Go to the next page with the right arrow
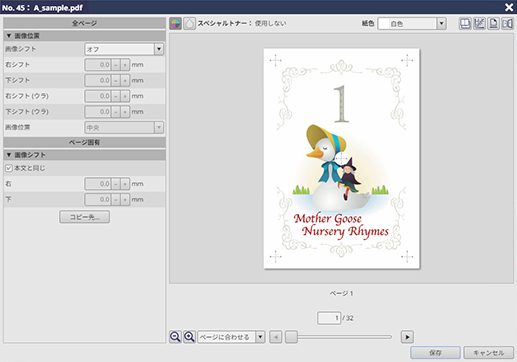This screenshot has width=517, height=362. tap(407, 337)
